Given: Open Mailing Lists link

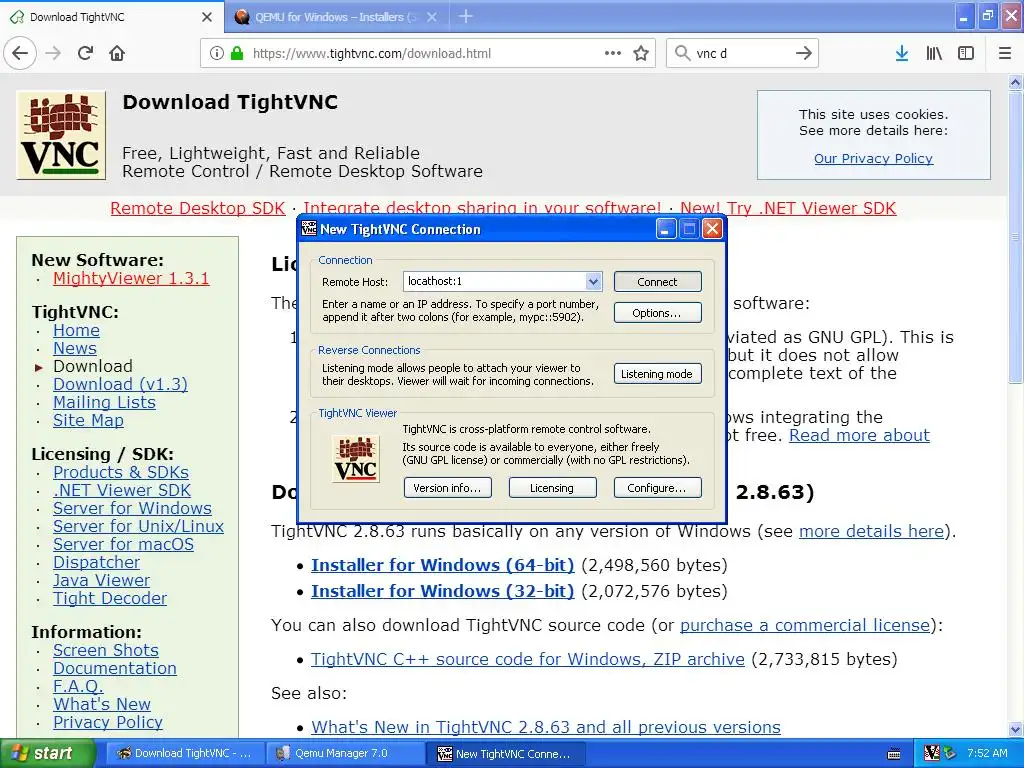Looking at the screenshot, I should coord(104,402).
